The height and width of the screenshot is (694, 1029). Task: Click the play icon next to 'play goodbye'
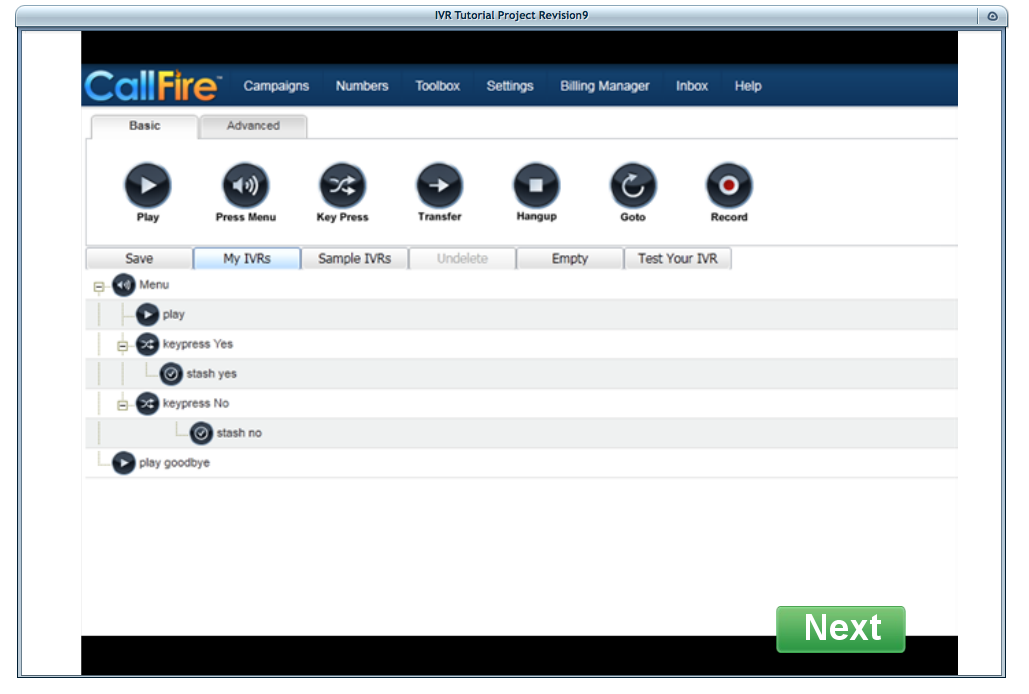coord(123,463)
